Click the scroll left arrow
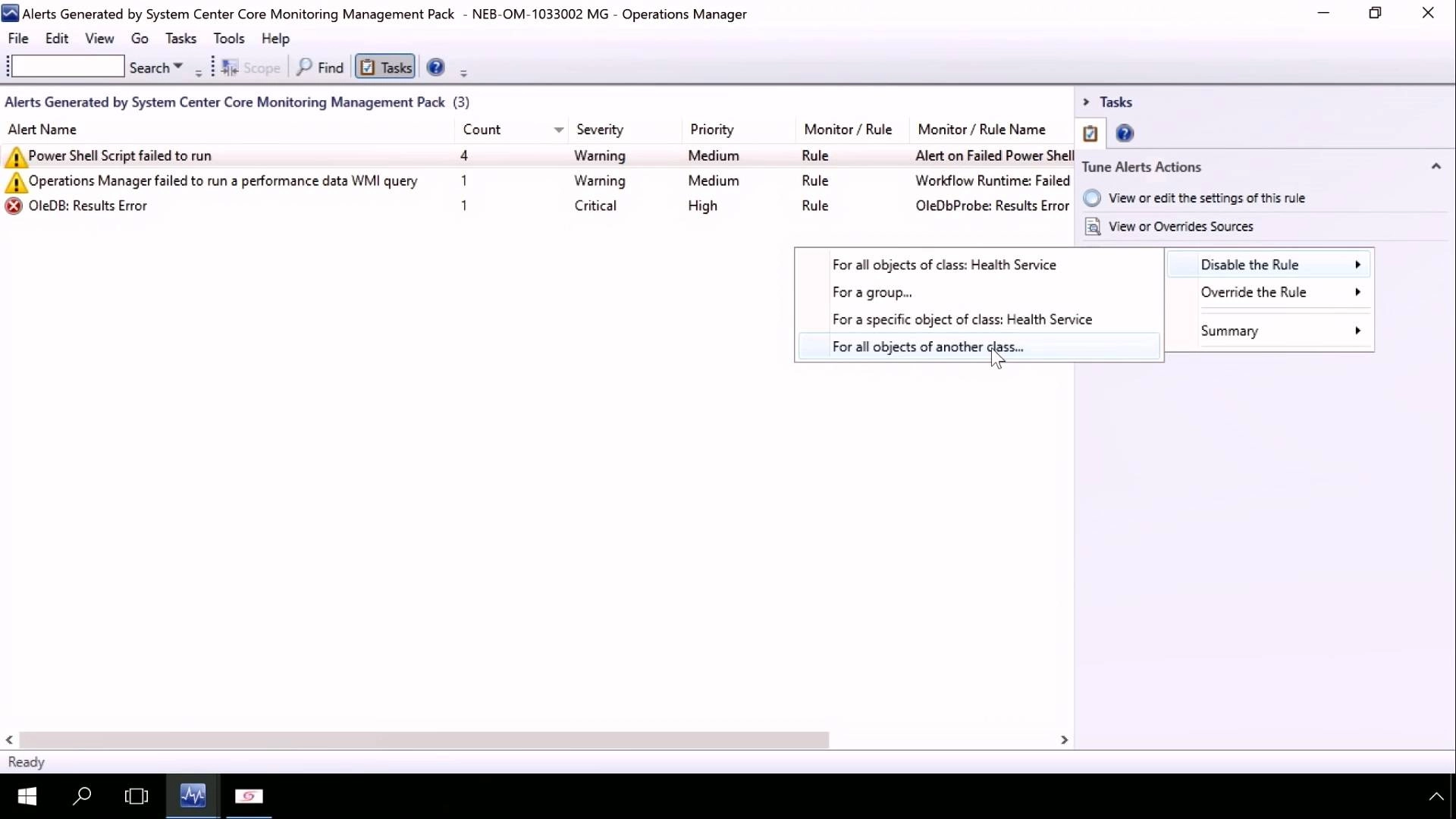This screenshot has width=1456, height=819. pyautogui.click(x=9, y=739)
